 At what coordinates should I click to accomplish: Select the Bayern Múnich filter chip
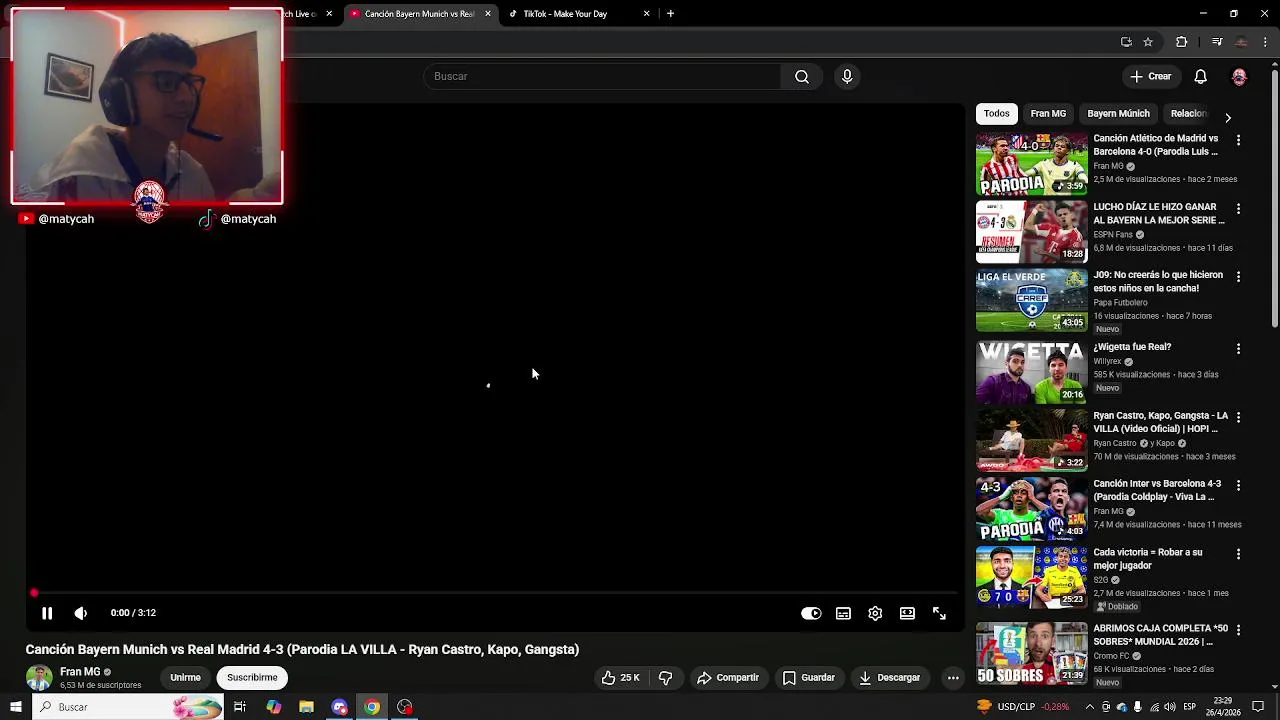pos(1118,114)
